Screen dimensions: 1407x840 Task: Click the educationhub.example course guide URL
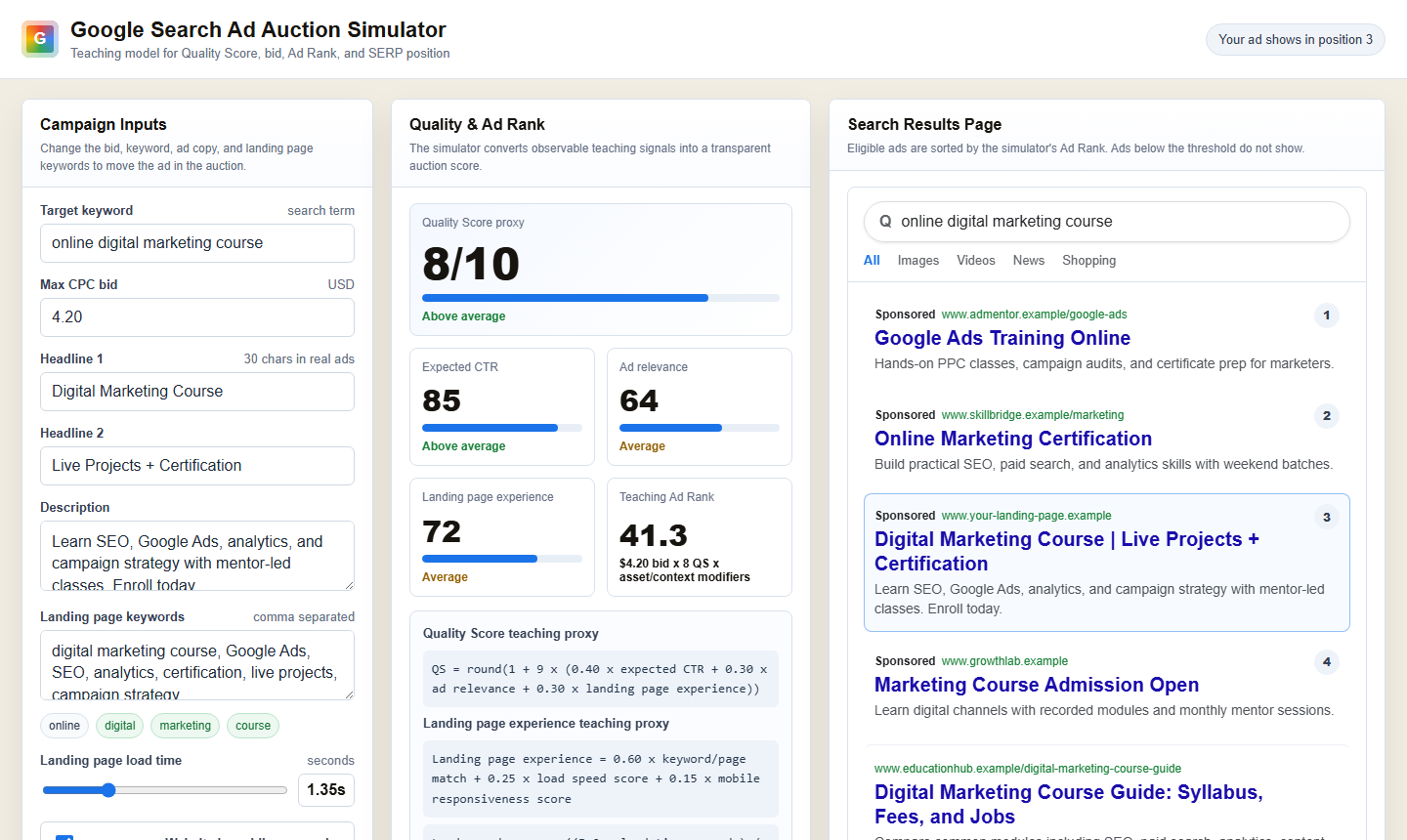(x=1028, y=769)
